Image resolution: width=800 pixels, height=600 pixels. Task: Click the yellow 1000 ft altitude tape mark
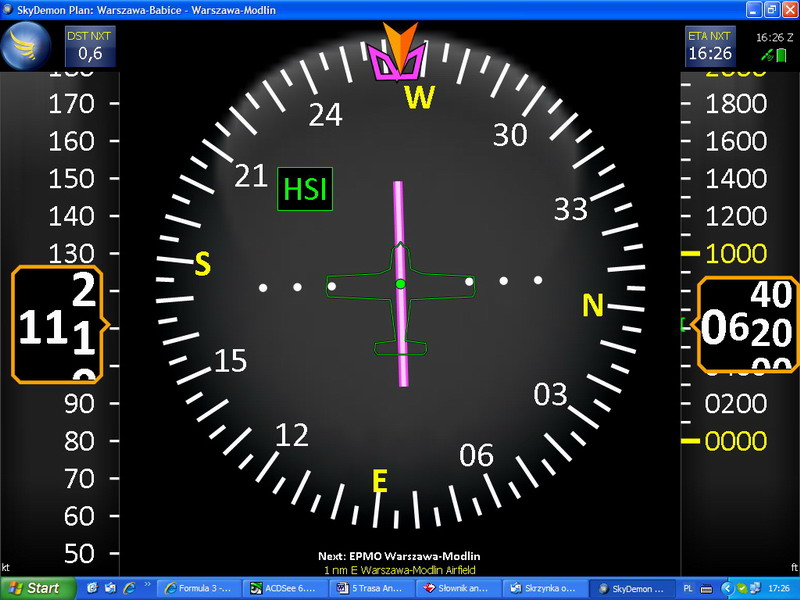coord(735,254)
